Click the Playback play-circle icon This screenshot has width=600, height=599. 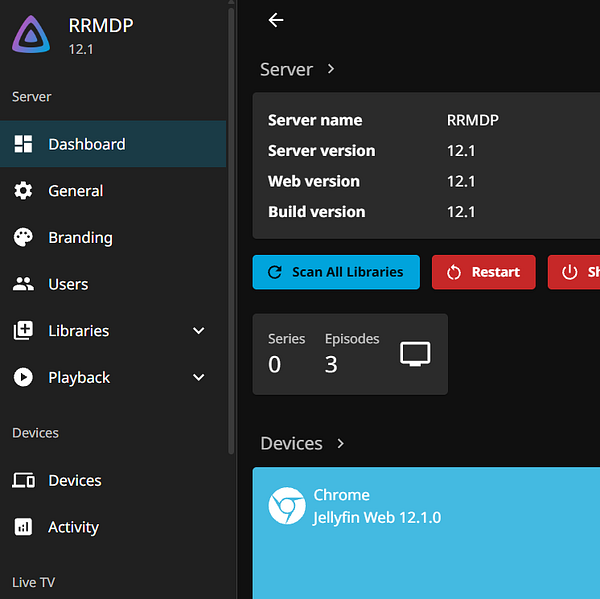click(23, 377)
